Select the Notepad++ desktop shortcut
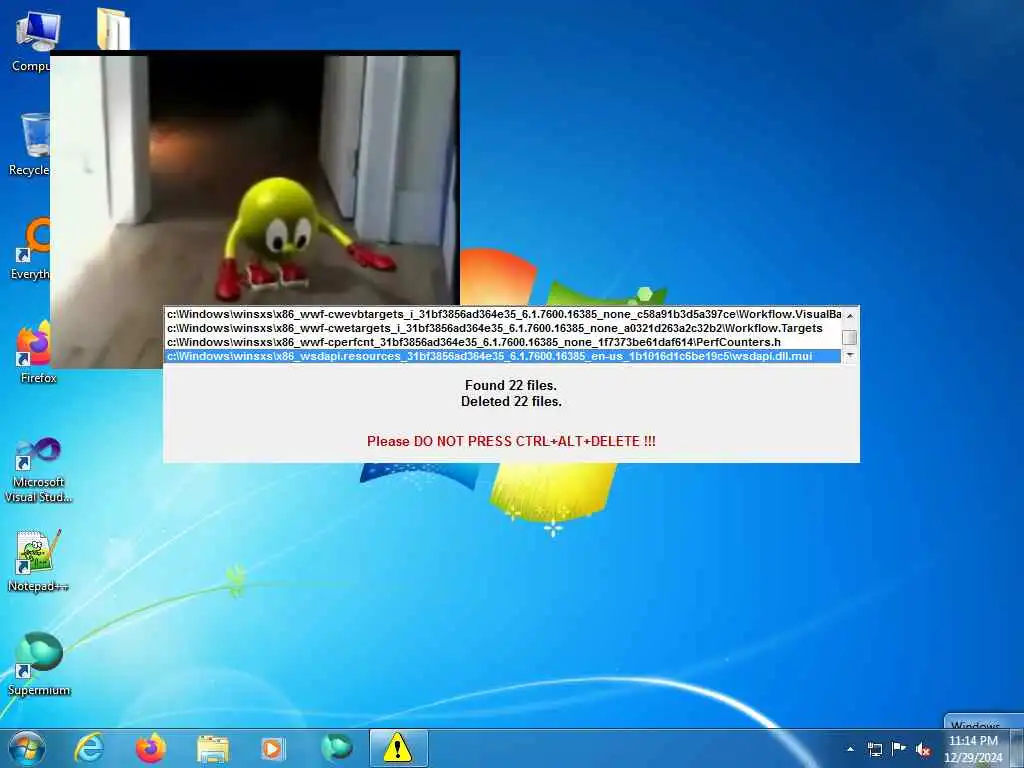 (38, 560)
